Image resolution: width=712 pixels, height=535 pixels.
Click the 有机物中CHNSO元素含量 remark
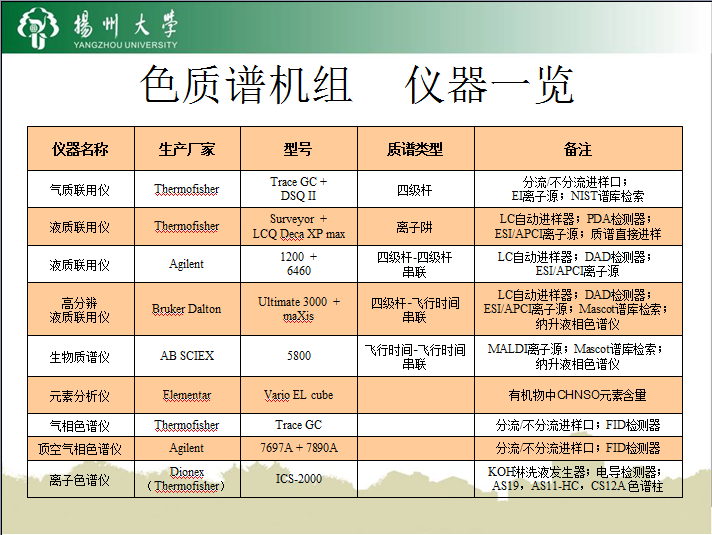tap(578, 395)
